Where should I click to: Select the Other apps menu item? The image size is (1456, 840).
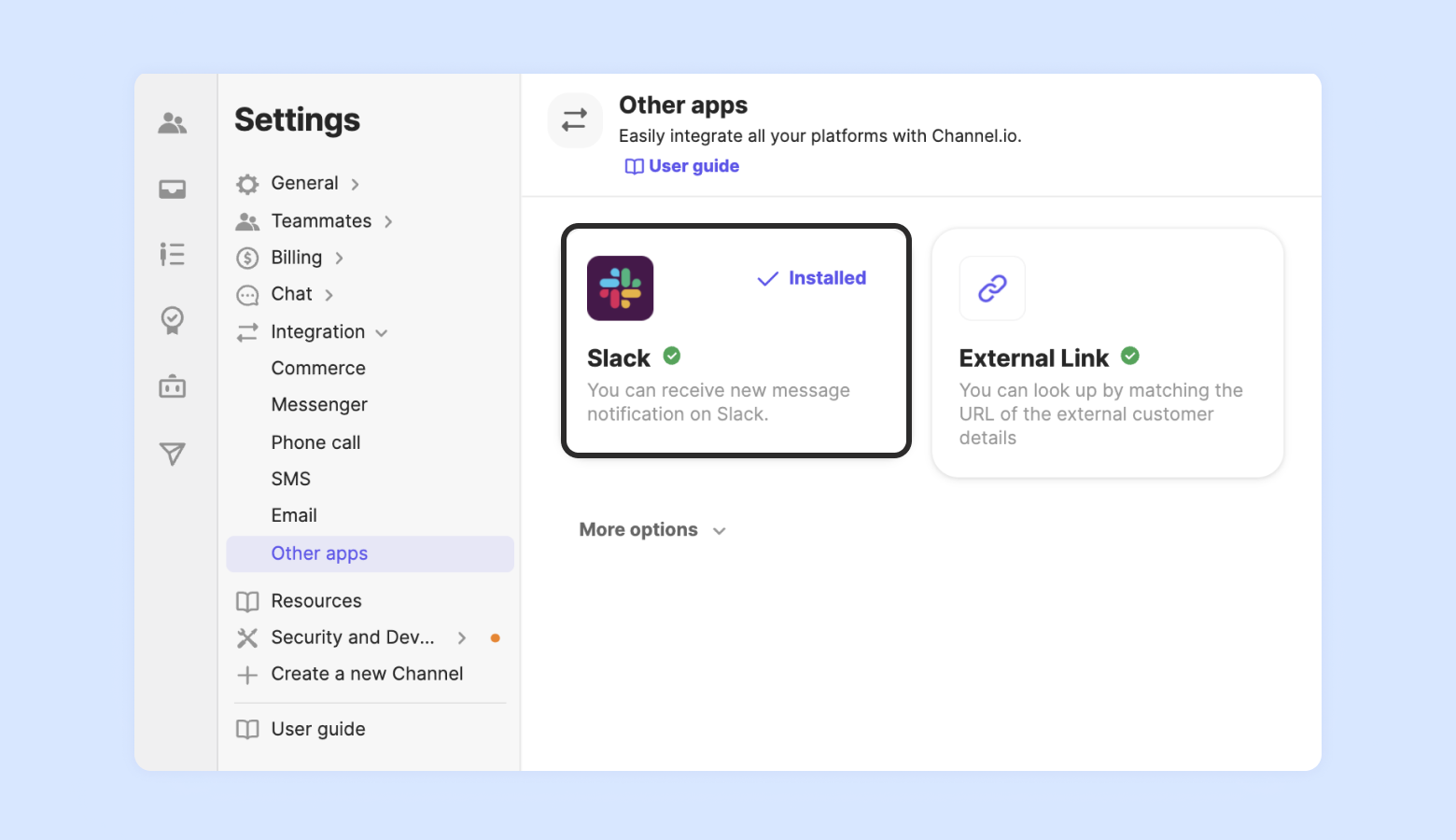coord(319,553)
